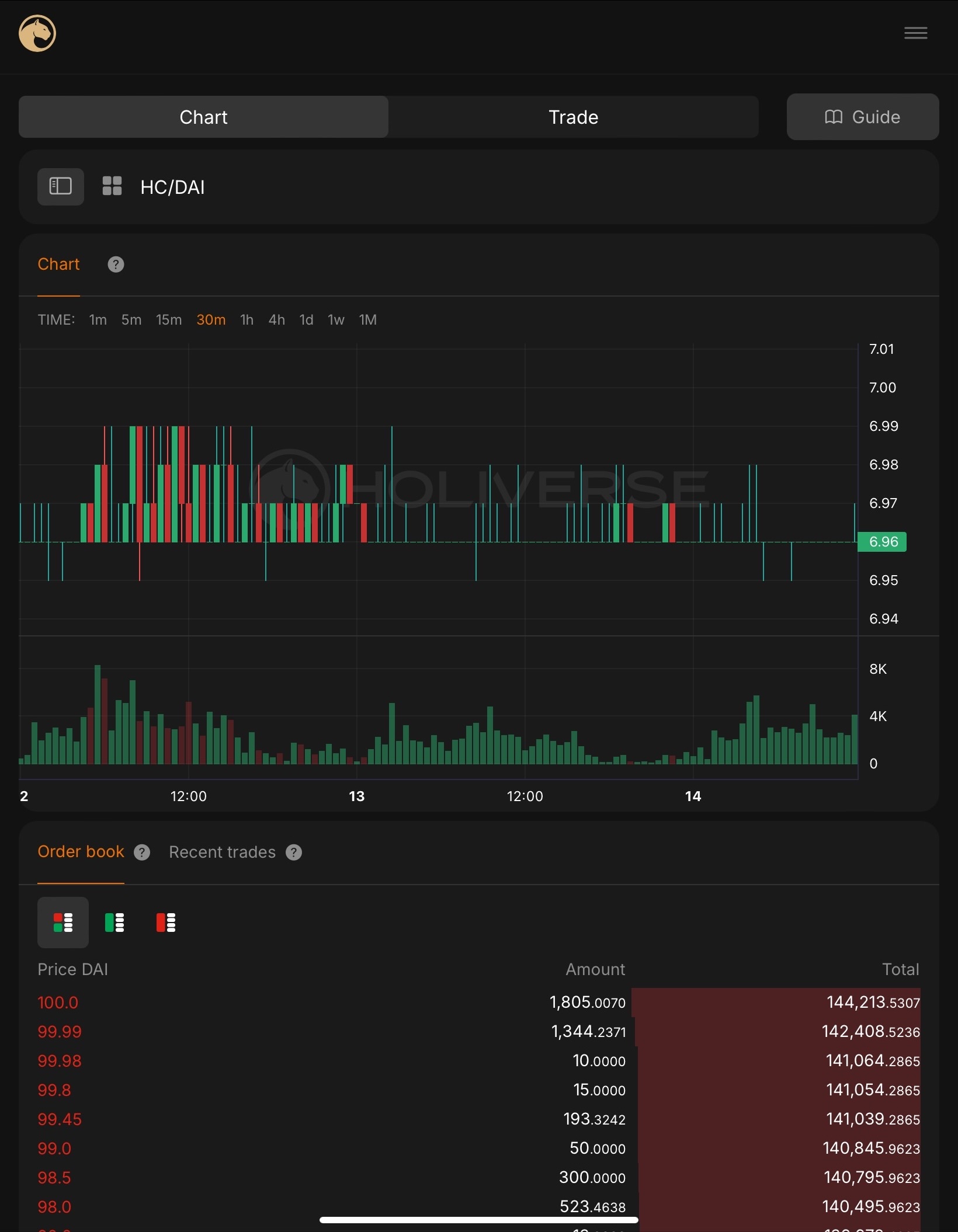Click the 100.0 price row
This screenshot has height=1232, width=958.
pyautogui.click(x=479, y=1003)
